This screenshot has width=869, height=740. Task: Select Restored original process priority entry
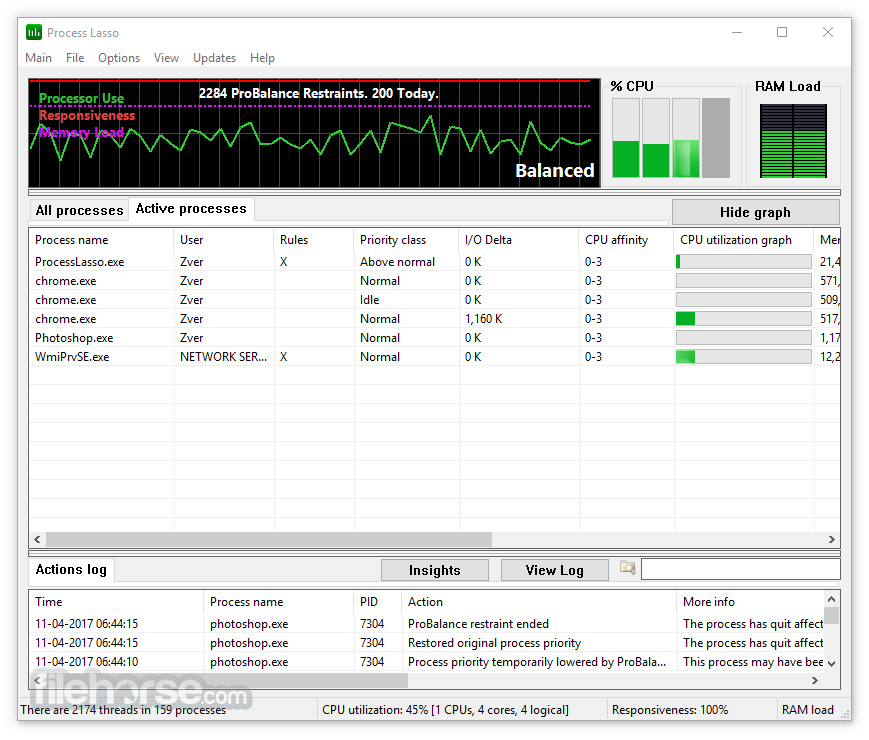[427, 643]
